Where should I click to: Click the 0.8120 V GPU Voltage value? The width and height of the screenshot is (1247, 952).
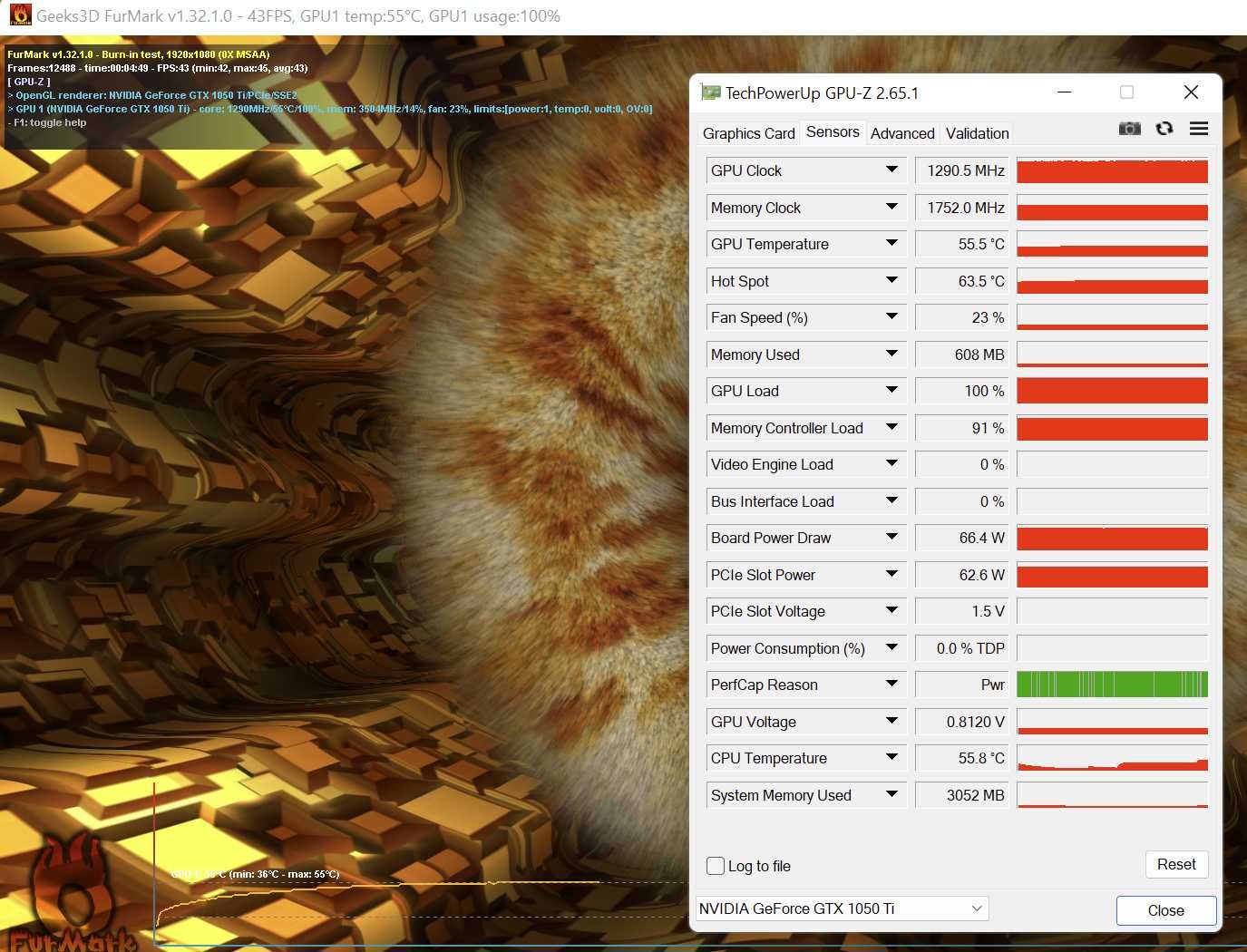tap(962, 722)
